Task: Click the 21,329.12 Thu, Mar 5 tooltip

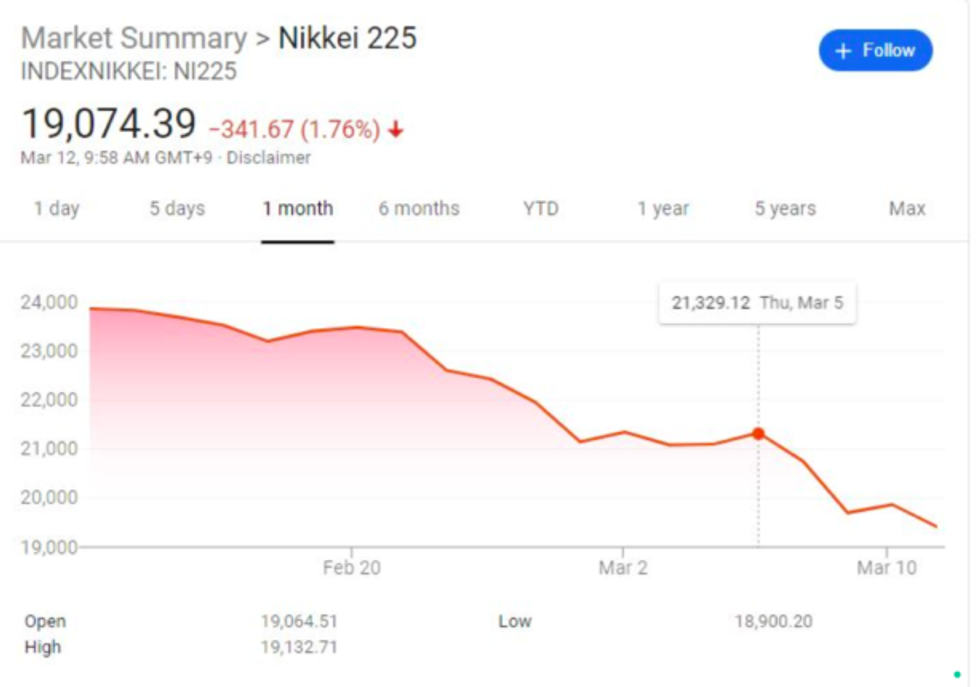Action: pos(757,303)
